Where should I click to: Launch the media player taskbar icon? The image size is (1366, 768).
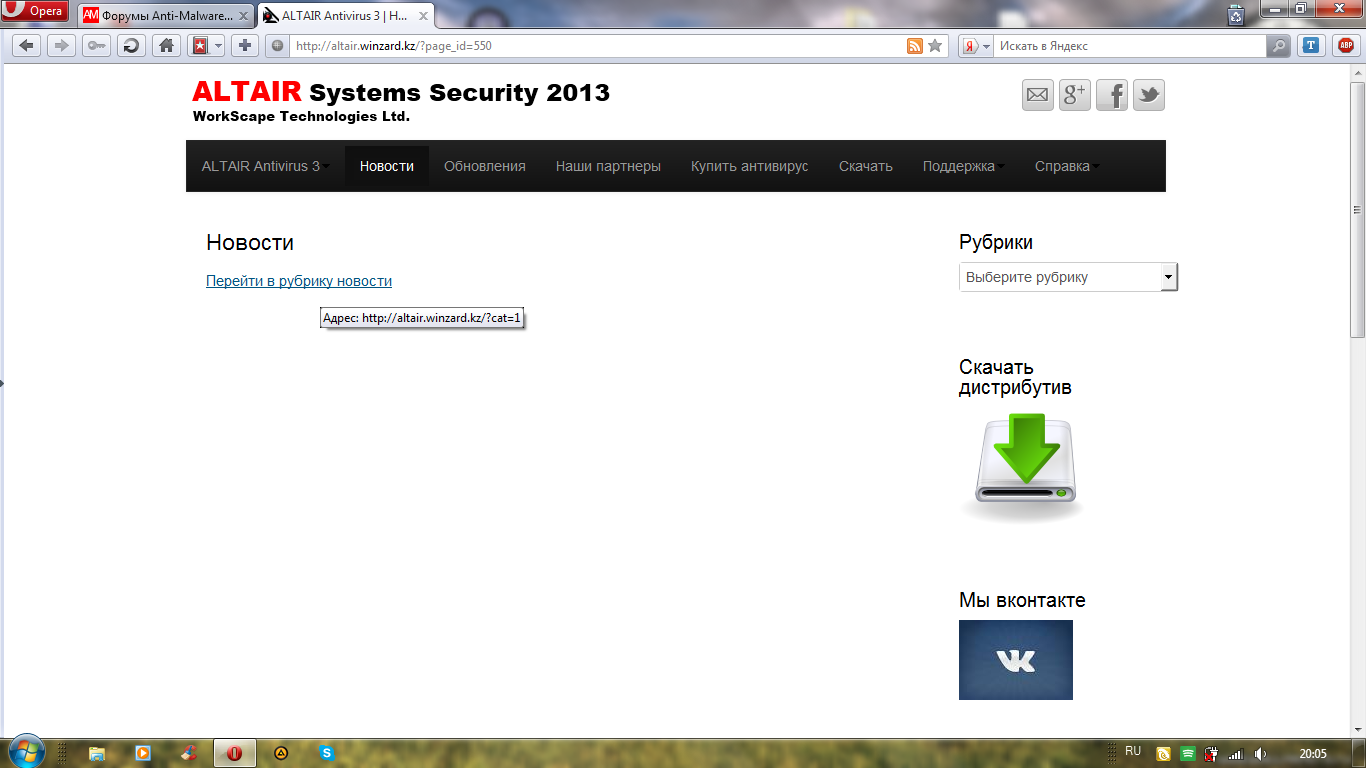click(x=142, y=753)
